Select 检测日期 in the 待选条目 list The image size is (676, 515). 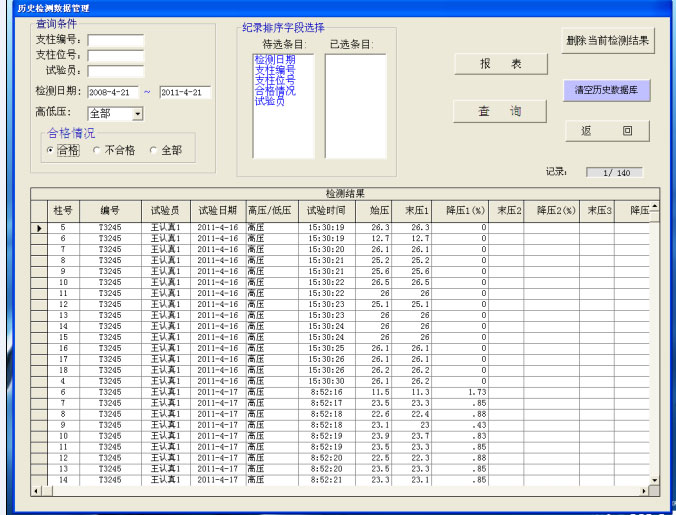pos(274,59)
